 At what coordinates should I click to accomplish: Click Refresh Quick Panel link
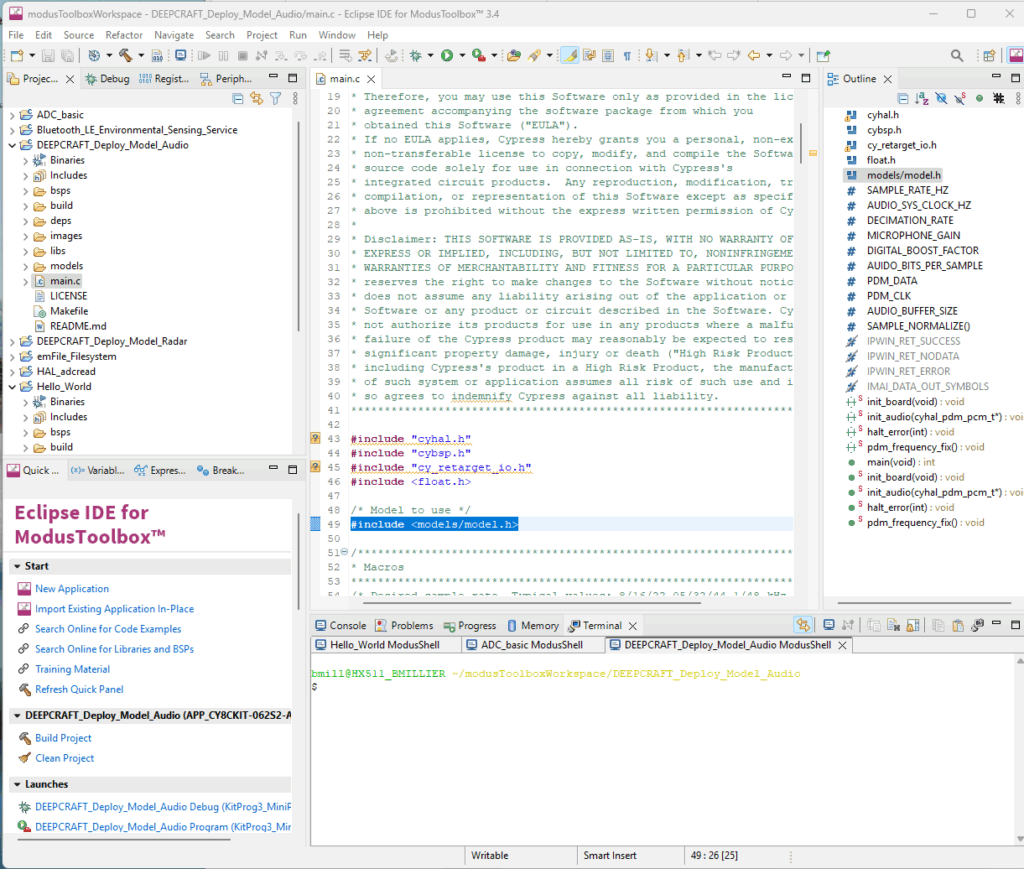click(x=79, y=689)
